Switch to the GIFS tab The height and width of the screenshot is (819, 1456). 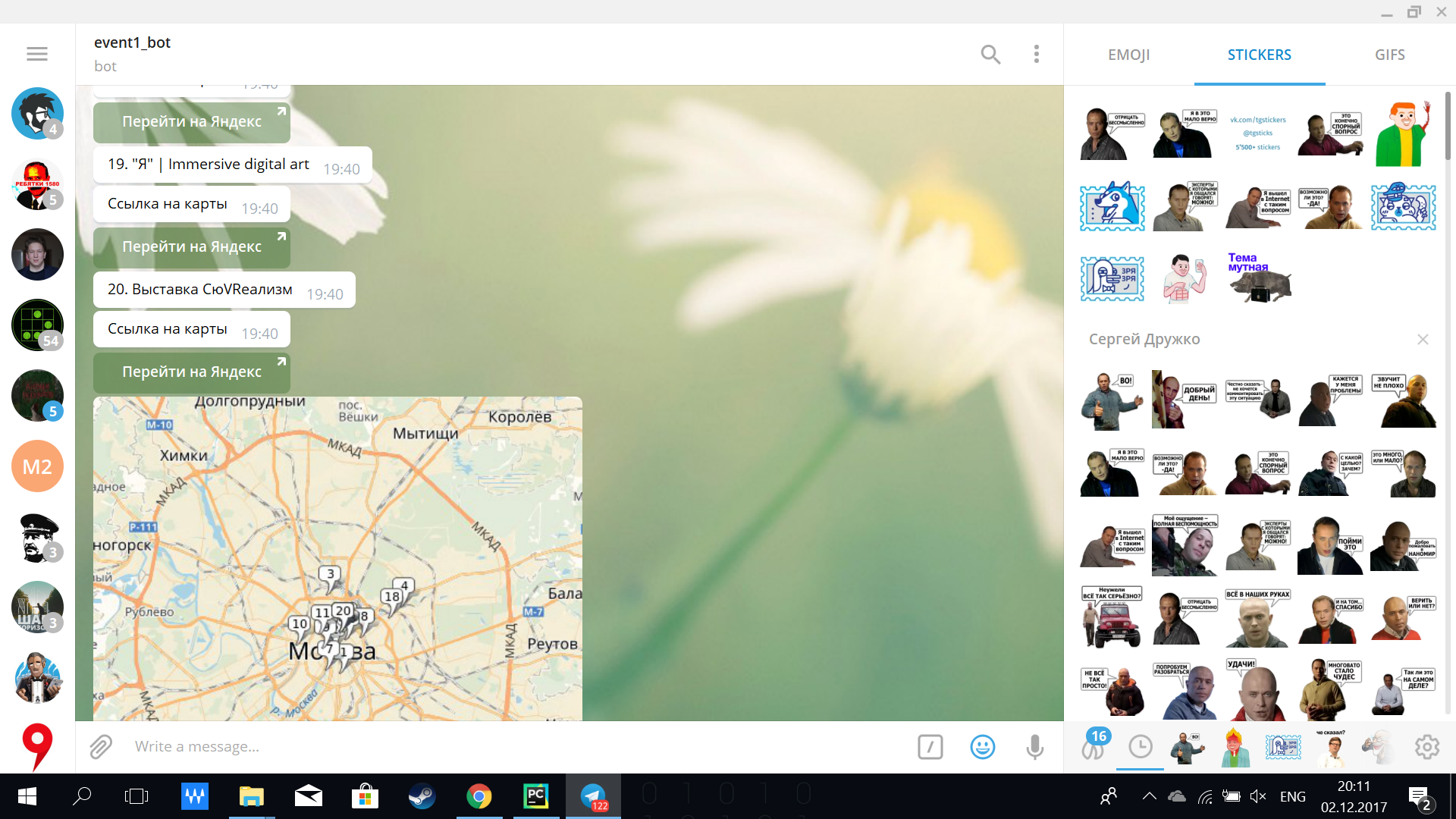pos(1389,55)
